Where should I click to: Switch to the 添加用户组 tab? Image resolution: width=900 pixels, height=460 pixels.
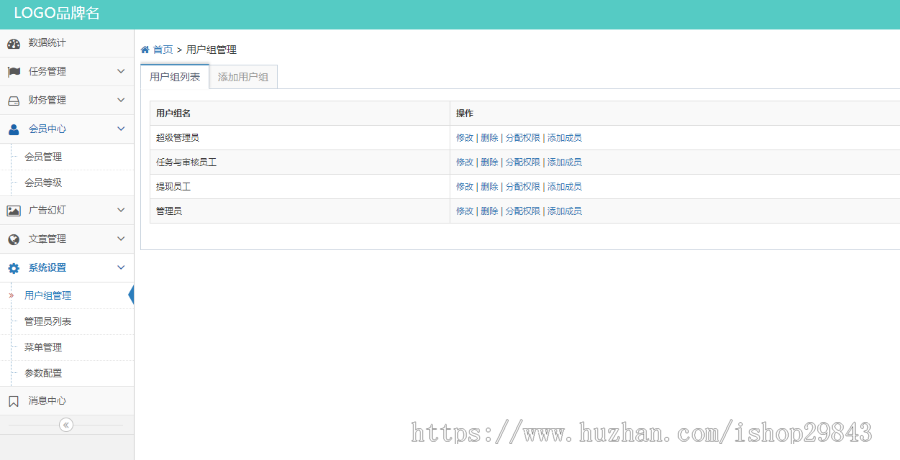[243, 77]
